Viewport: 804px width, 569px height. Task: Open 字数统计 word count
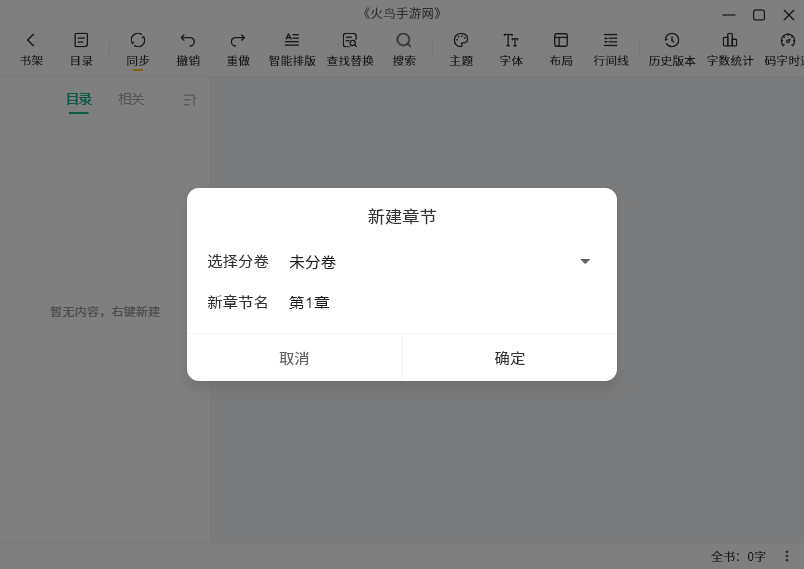point(730,50)
